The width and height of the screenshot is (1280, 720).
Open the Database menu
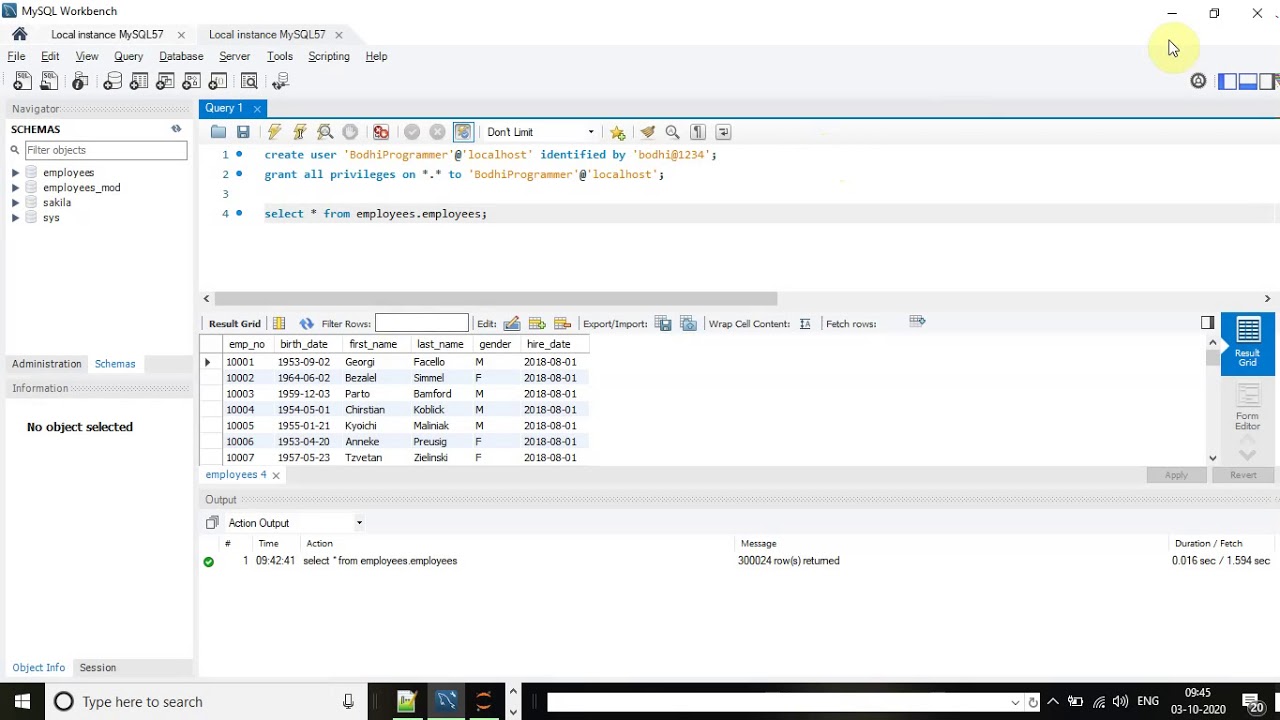(181, 56)
